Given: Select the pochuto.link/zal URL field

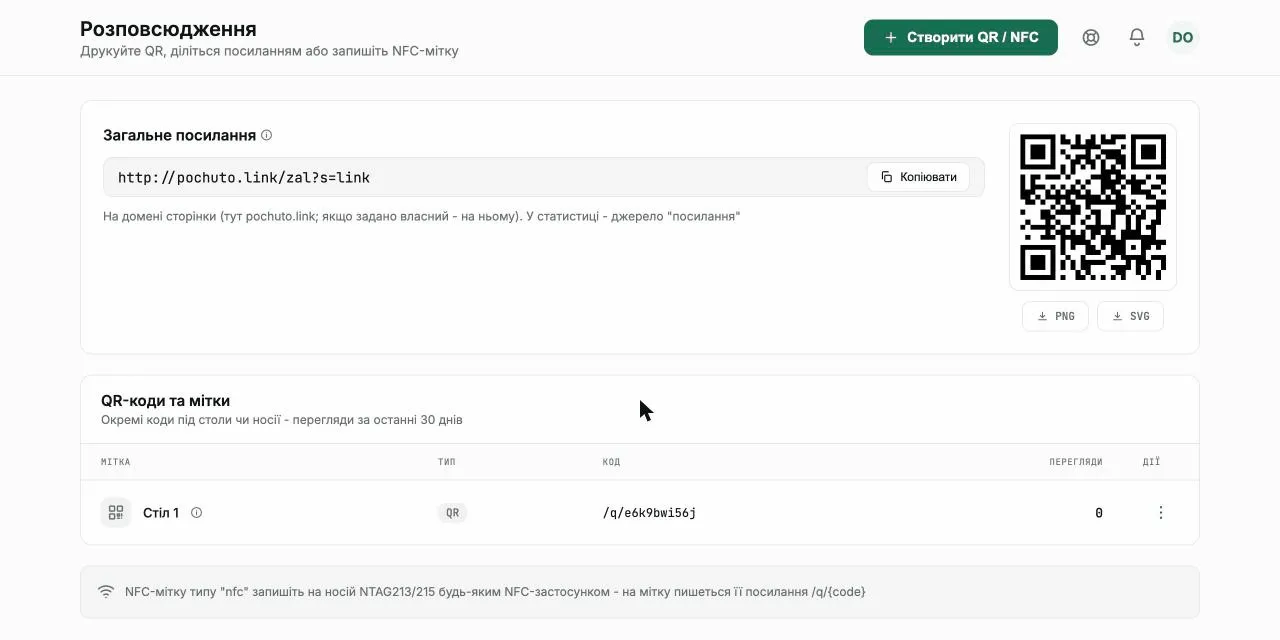Looking at the screenshot, I should (x=543, y=177).
